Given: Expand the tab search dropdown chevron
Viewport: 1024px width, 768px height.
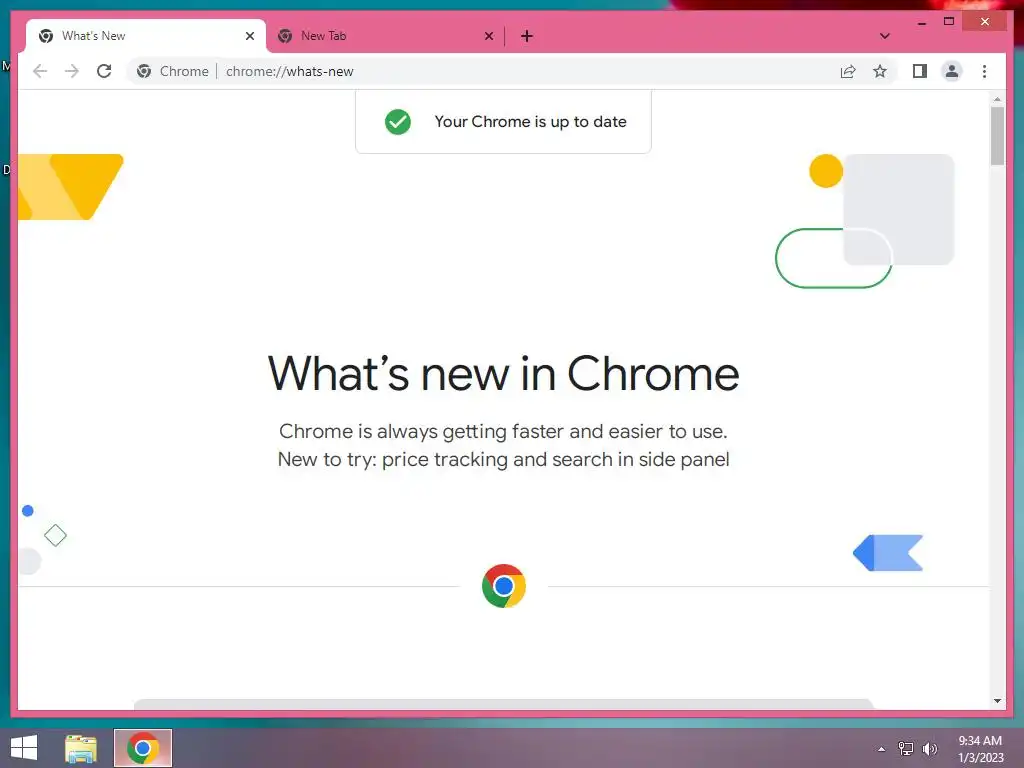Looking at the screenshot, I should 884,36.
